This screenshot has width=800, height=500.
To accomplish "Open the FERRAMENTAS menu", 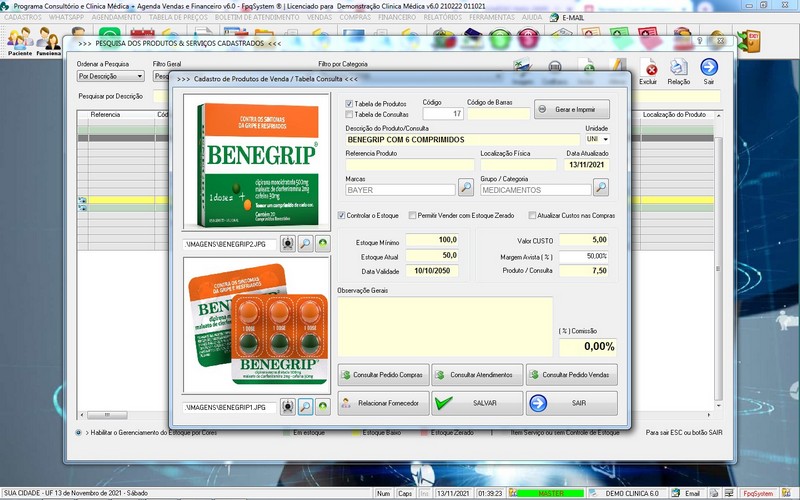I will pos(492,17).
